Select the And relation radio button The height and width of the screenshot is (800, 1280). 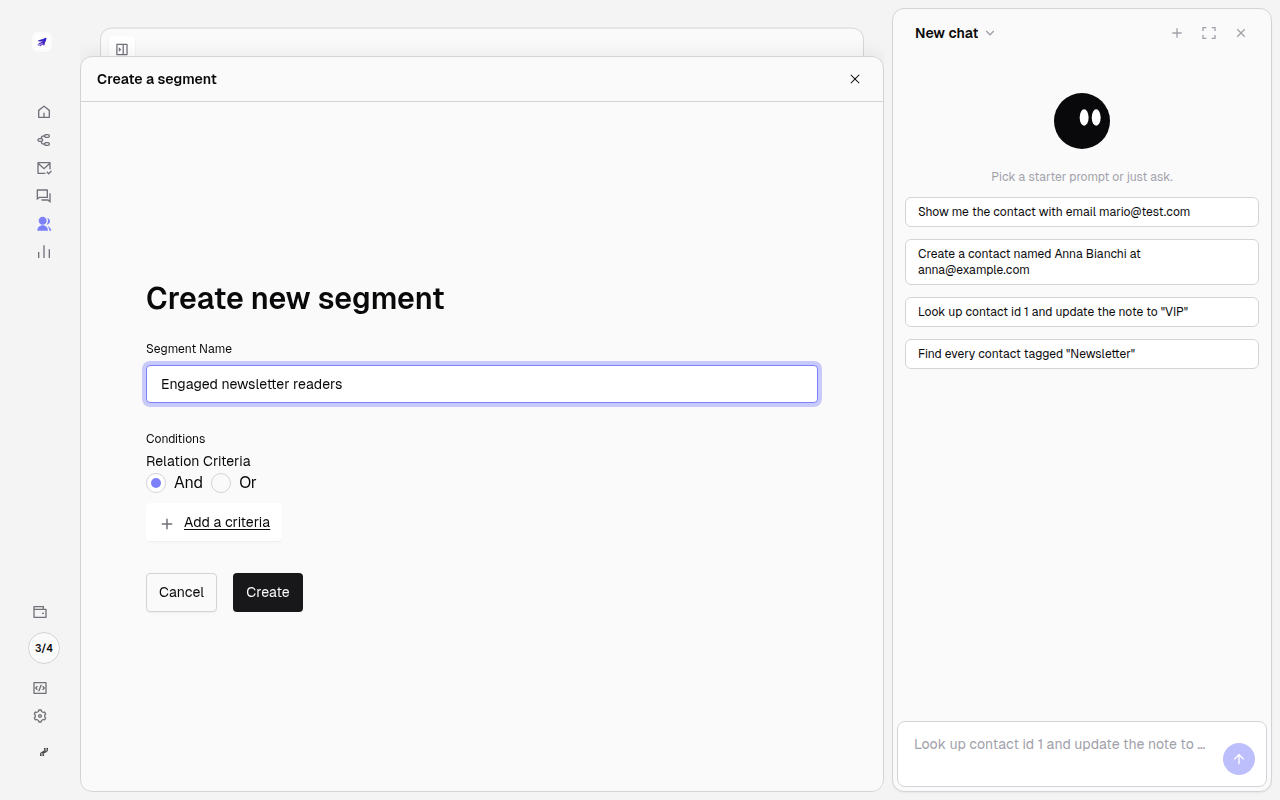point(156,483)
